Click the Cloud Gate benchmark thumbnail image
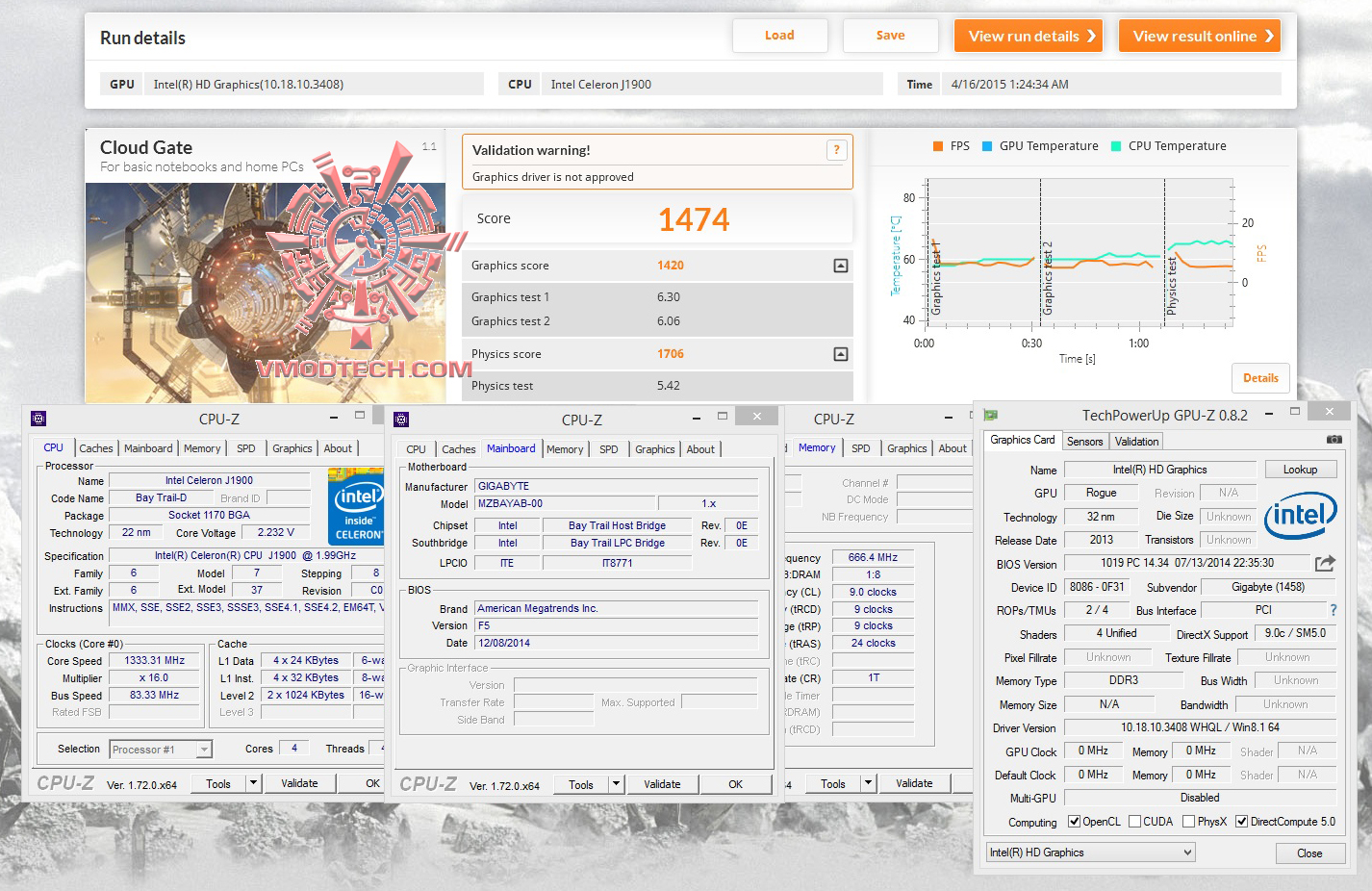The width and height of the screenshot is (1372, 891). (x=266, y=293)
